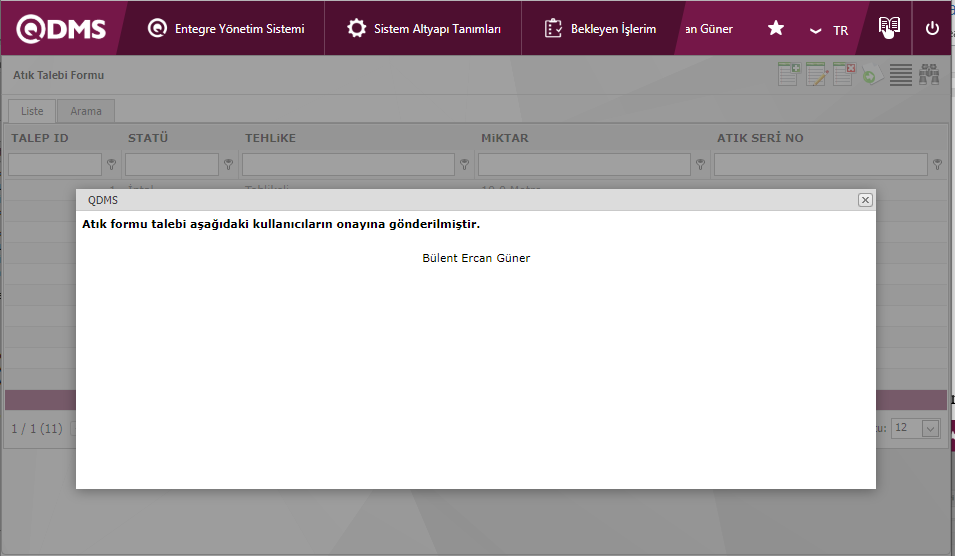Click the list lines view icon

(x=901, y=75)
